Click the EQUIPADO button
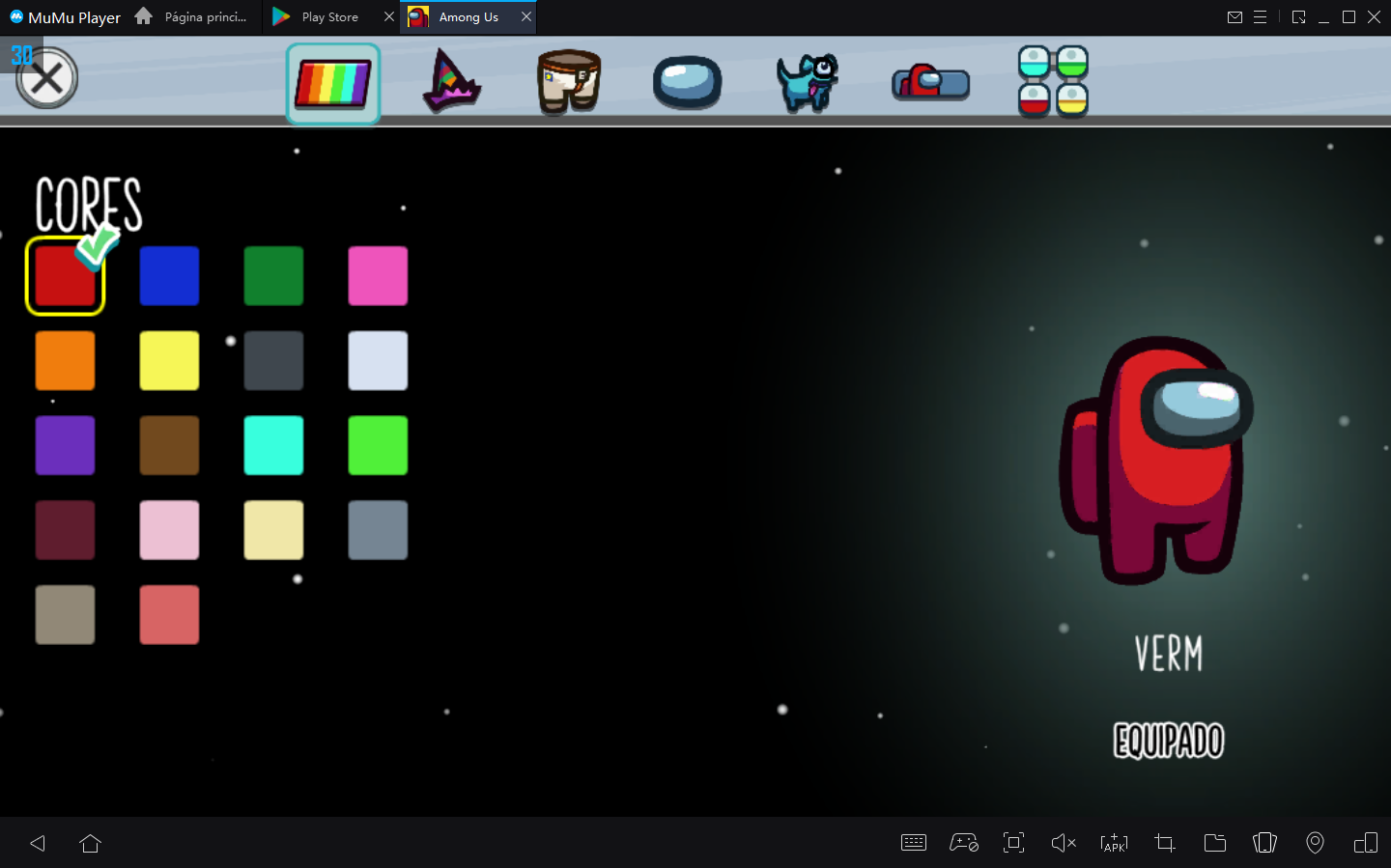Screen dimensions: 1391x868 click(1168, 741)
